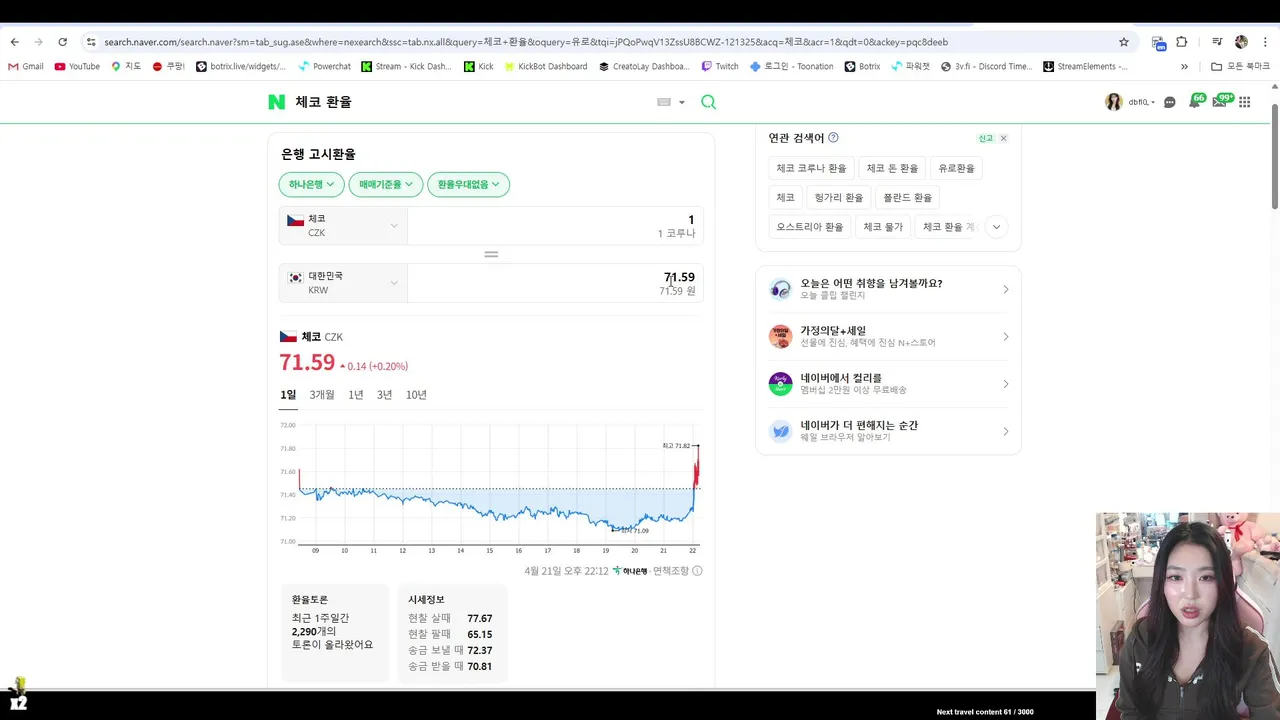The height and width of the screenshot is (720, 1280).
Task: Open the on-screen keyboard input tool
Action: click(x=664, y=102)
